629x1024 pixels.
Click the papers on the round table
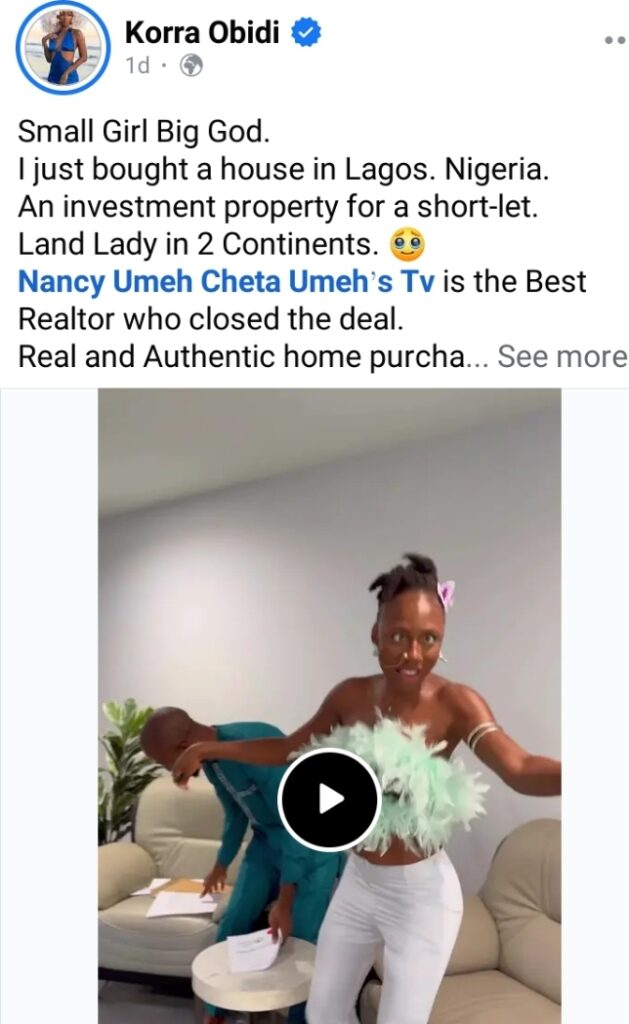tap(253, 951)
